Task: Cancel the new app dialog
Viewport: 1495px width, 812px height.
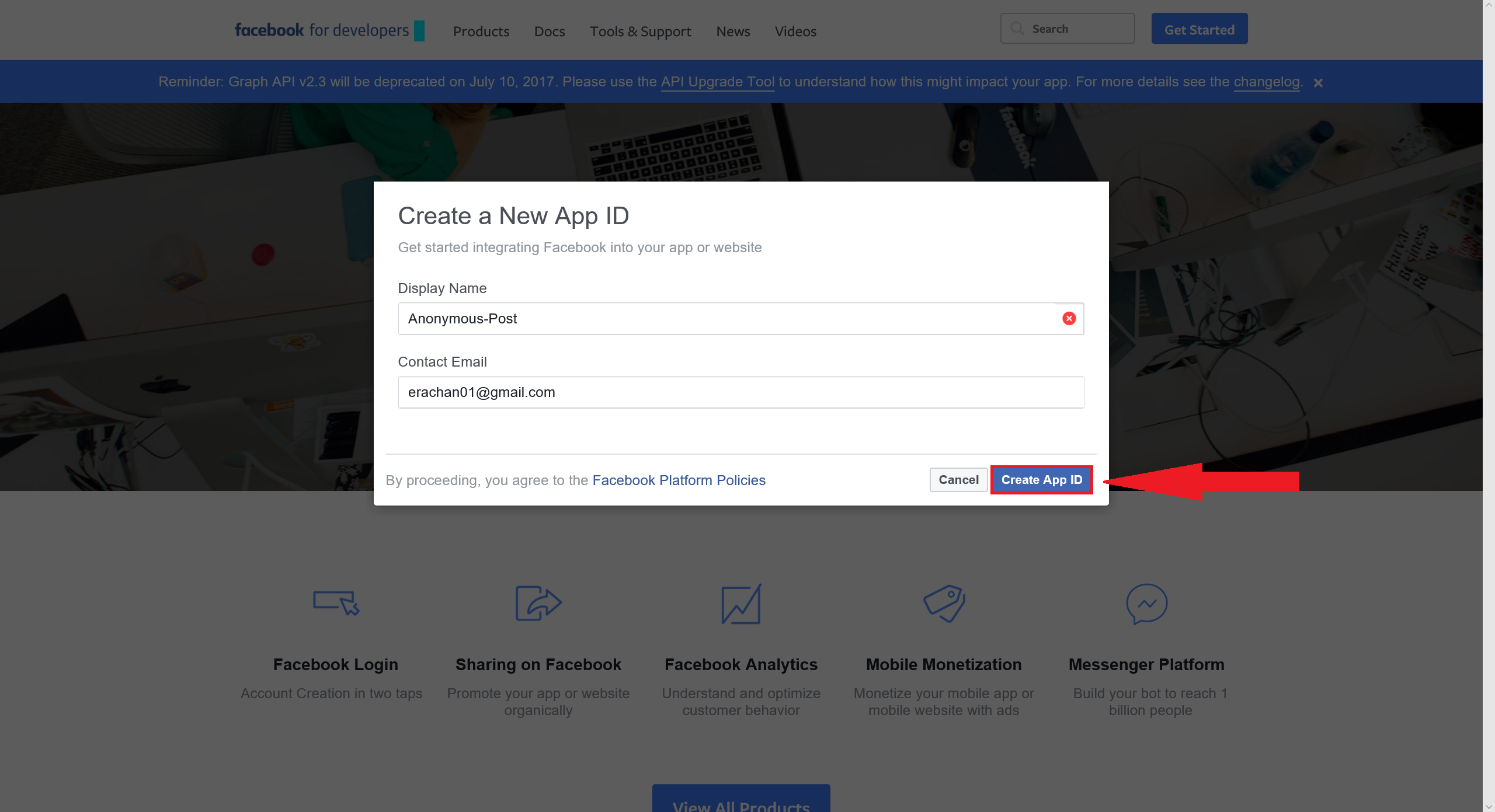Action: click(958, 480)
